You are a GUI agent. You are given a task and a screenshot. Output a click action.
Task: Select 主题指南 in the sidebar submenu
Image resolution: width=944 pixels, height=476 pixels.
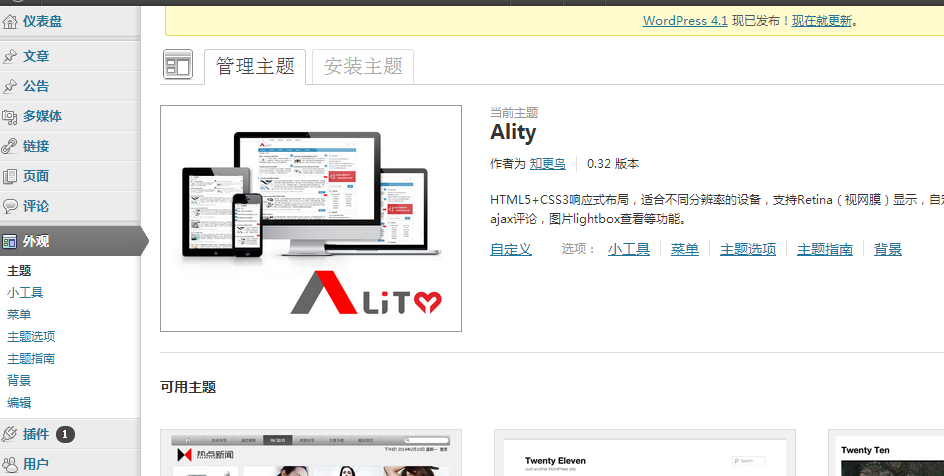pos(31,359)
